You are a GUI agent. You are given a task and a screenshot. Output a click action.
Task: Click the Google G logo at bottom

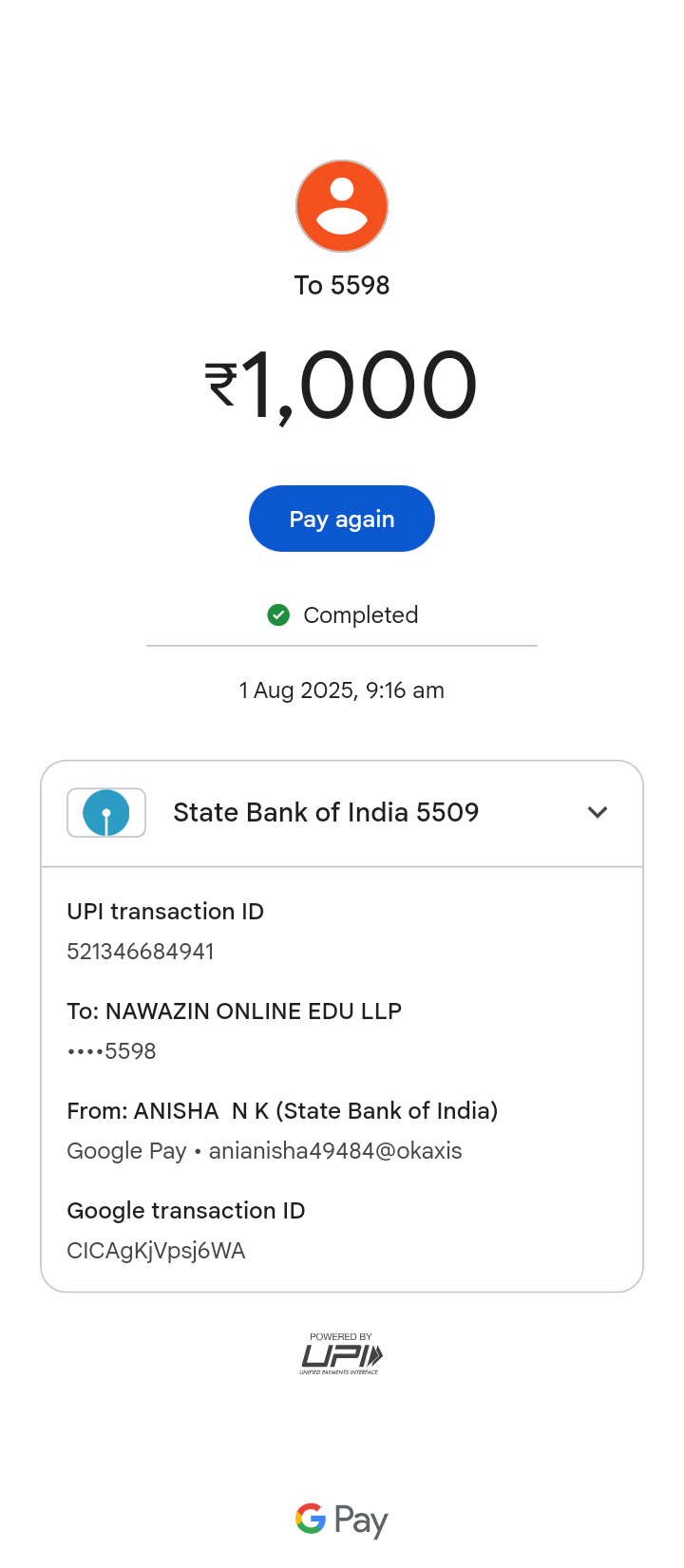pos(311,1519)
